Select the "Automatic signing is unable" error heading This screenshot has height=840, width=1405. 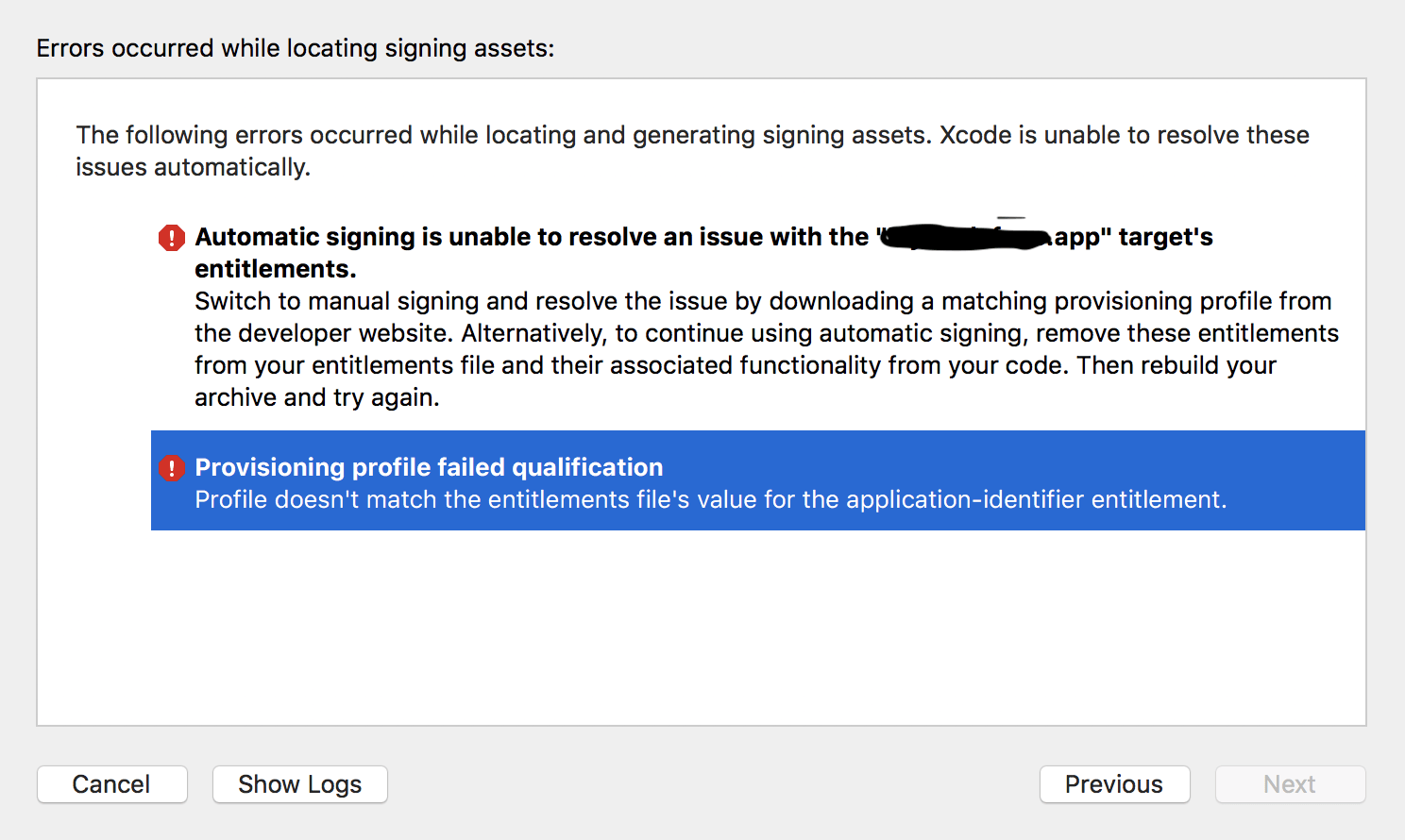coord(531,237)
